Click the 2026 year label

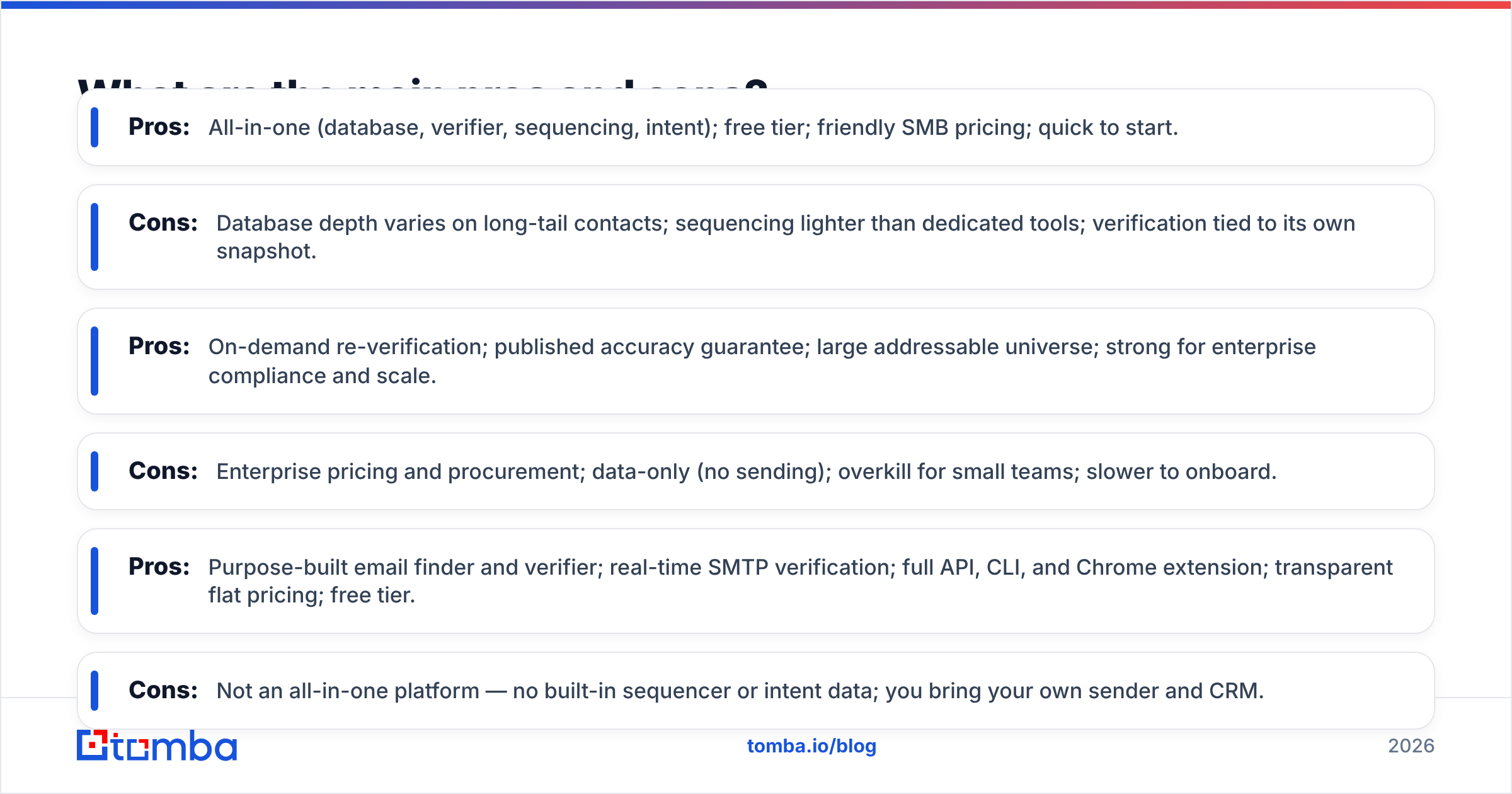coord(1411,746)
